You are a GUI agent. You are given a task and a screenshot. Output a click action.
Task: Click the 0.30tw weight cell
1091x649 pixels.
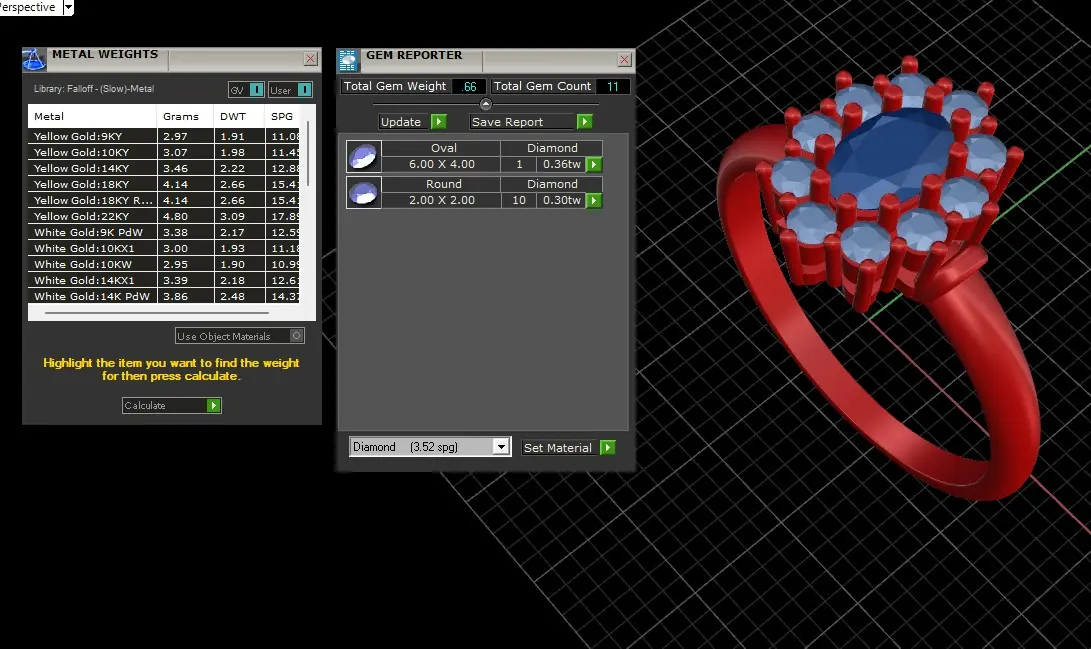click(x=561, y=200)
